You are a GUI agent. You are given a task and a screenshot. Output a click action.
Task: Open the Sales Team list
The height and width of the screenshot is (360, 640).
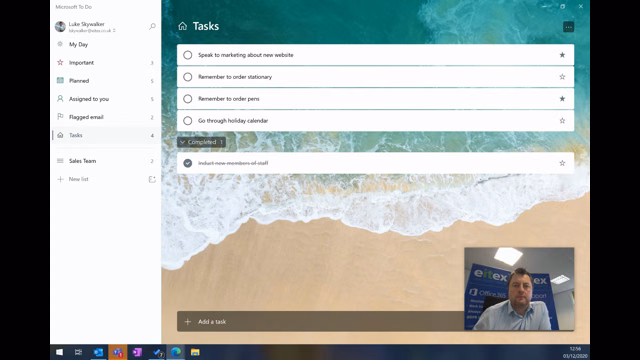[106, 161]
